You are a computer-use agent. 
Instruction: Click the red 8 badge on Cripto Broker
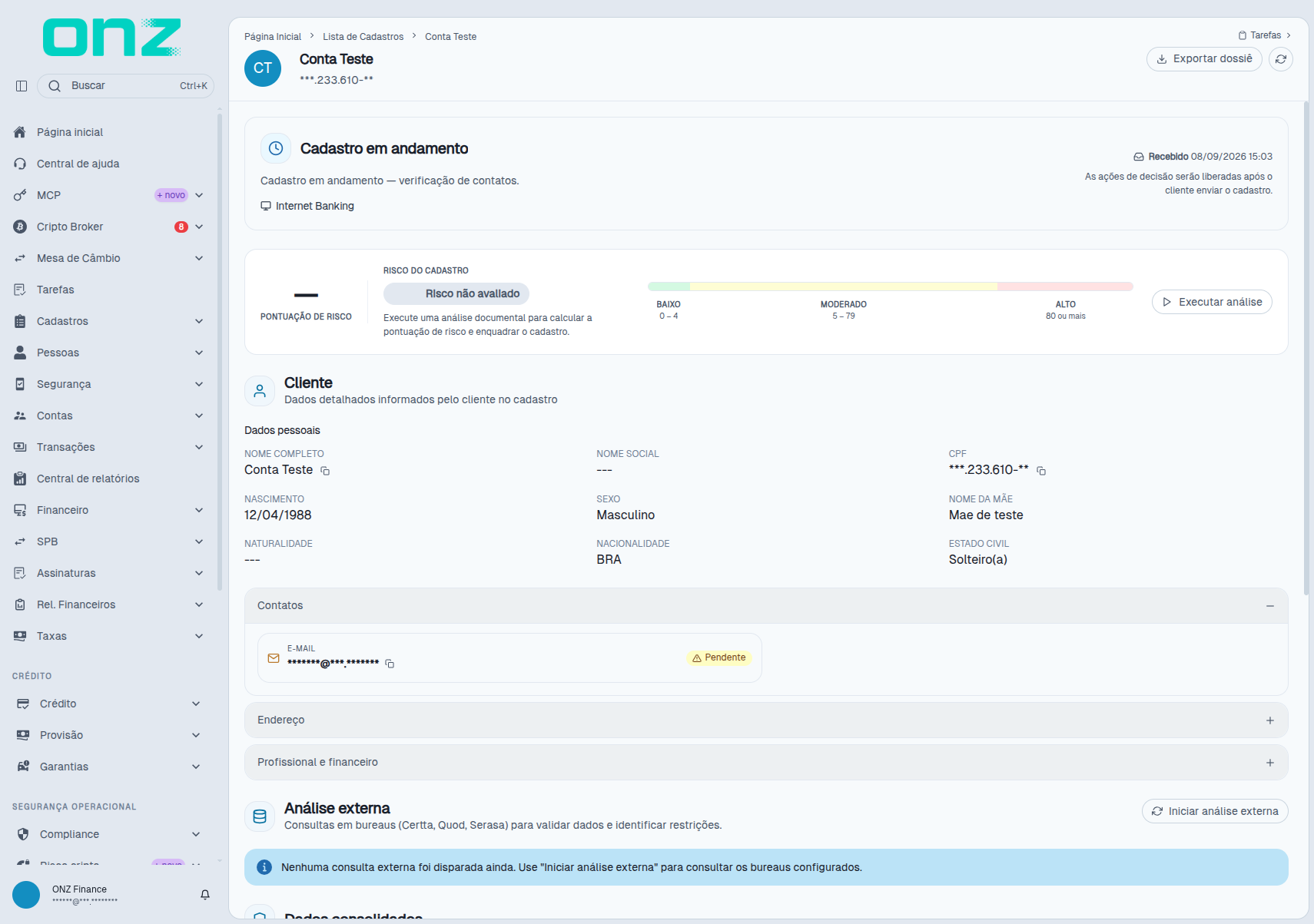coord(181,227)
